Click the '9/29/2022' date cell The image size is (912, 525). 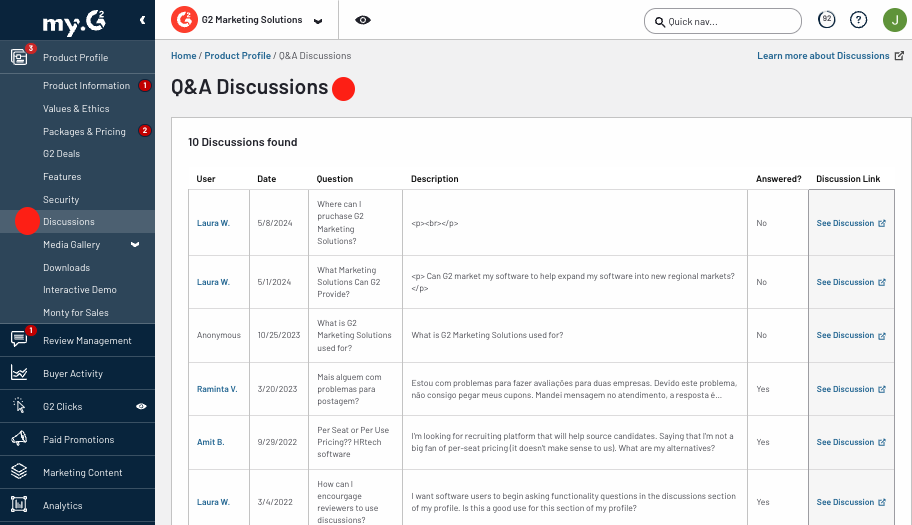[x=277, y=442]
